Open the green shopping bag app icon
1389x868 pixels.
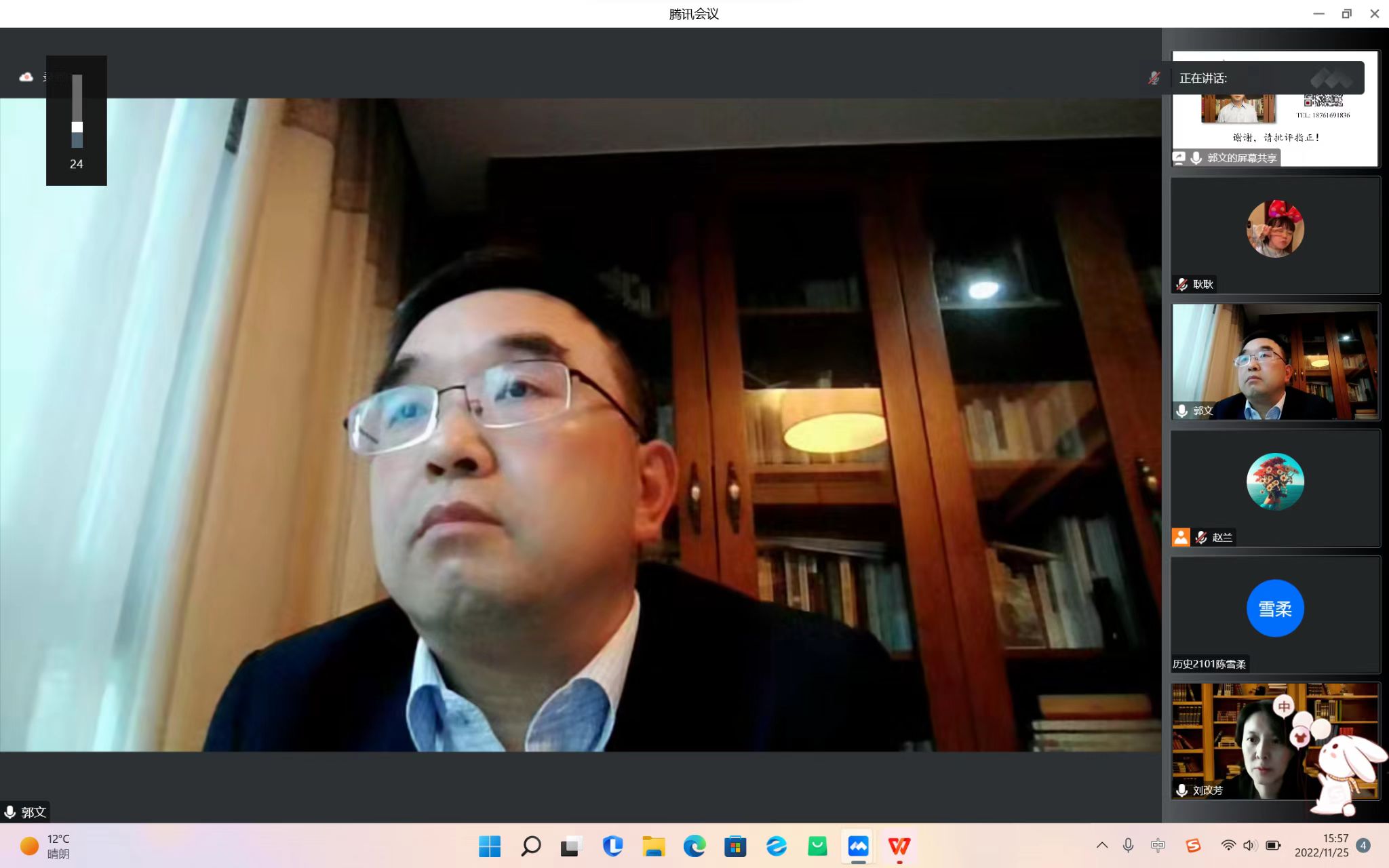[x=817, y=846]
